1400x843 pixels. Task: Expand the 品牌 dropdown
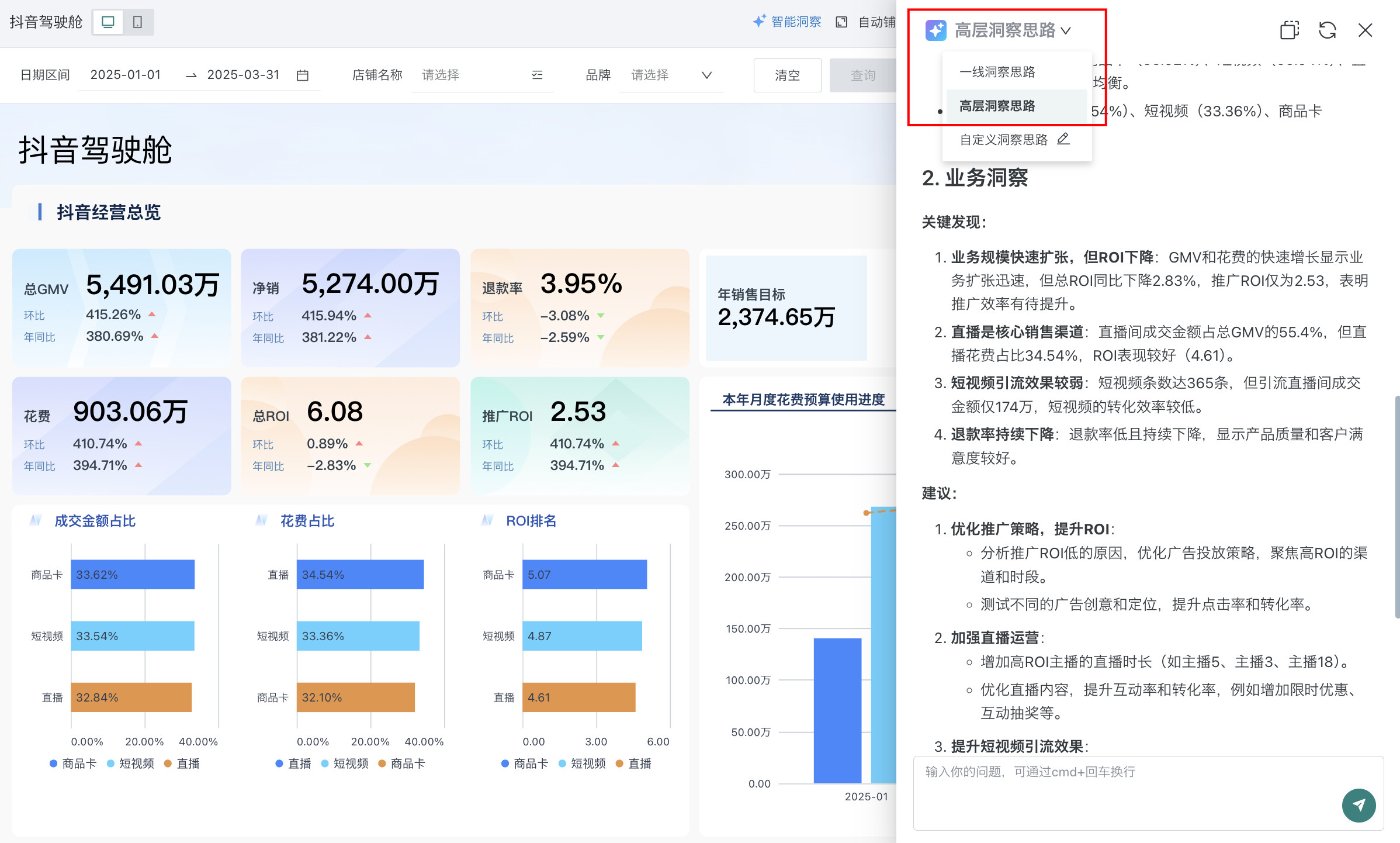[x=706, y=75]
